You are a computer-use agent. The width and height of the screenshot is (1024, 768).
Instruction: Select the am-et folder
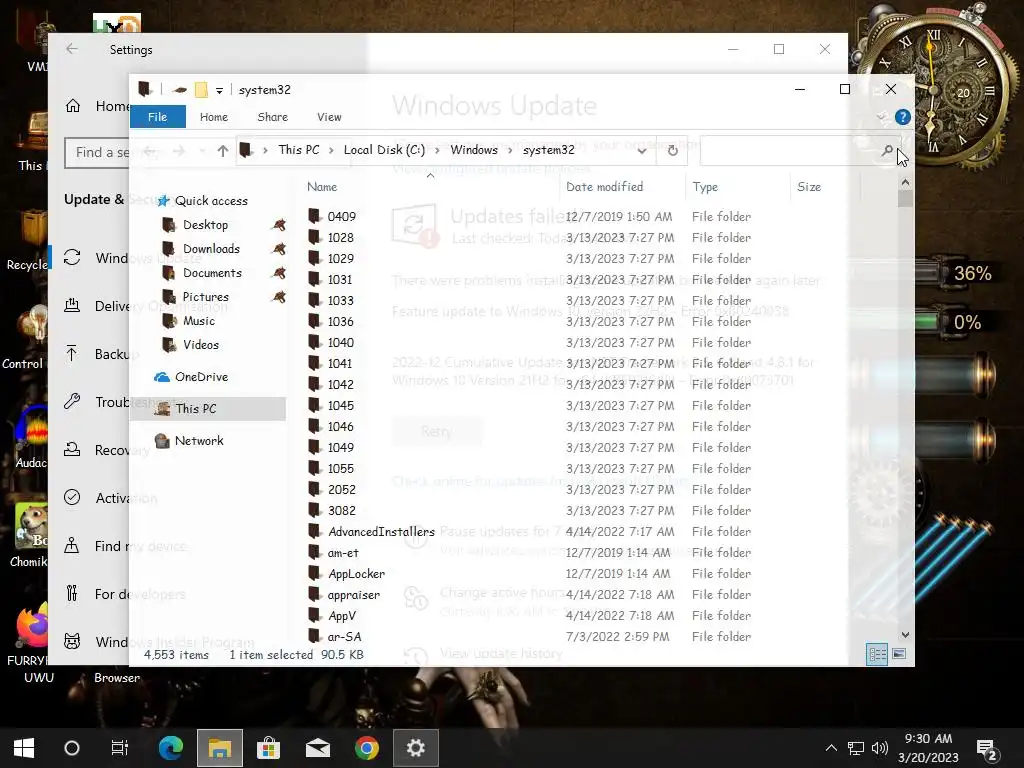point(343,552)
